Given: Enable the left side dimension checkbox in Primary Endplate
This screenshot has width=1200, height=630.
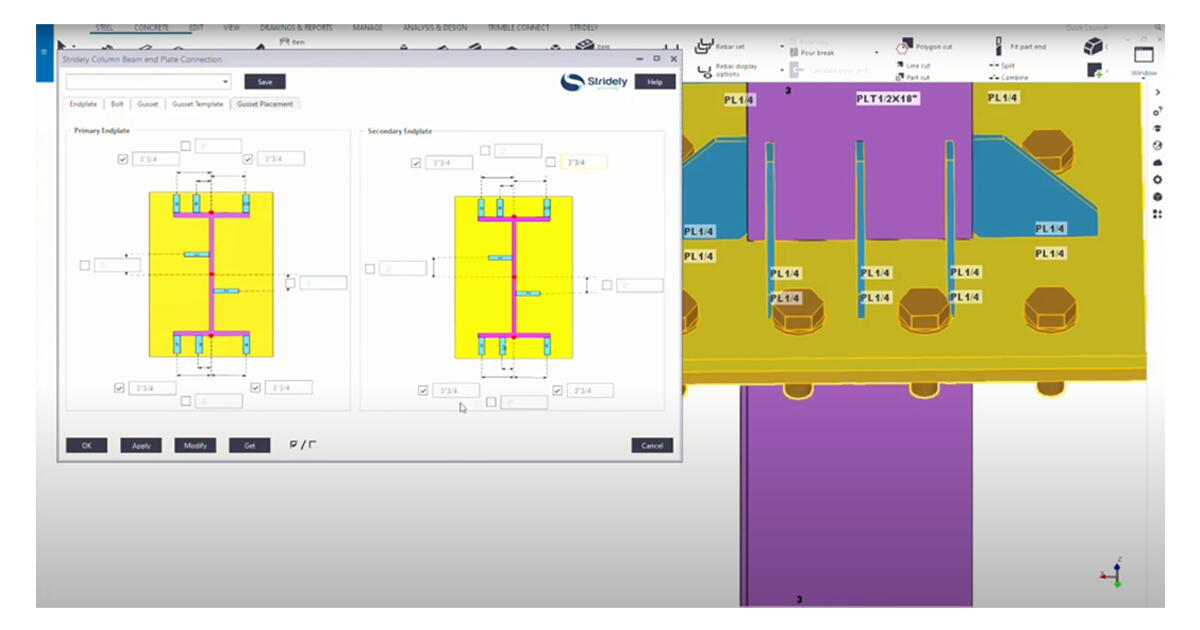Looking at the screenshot, I should point(85,264).
